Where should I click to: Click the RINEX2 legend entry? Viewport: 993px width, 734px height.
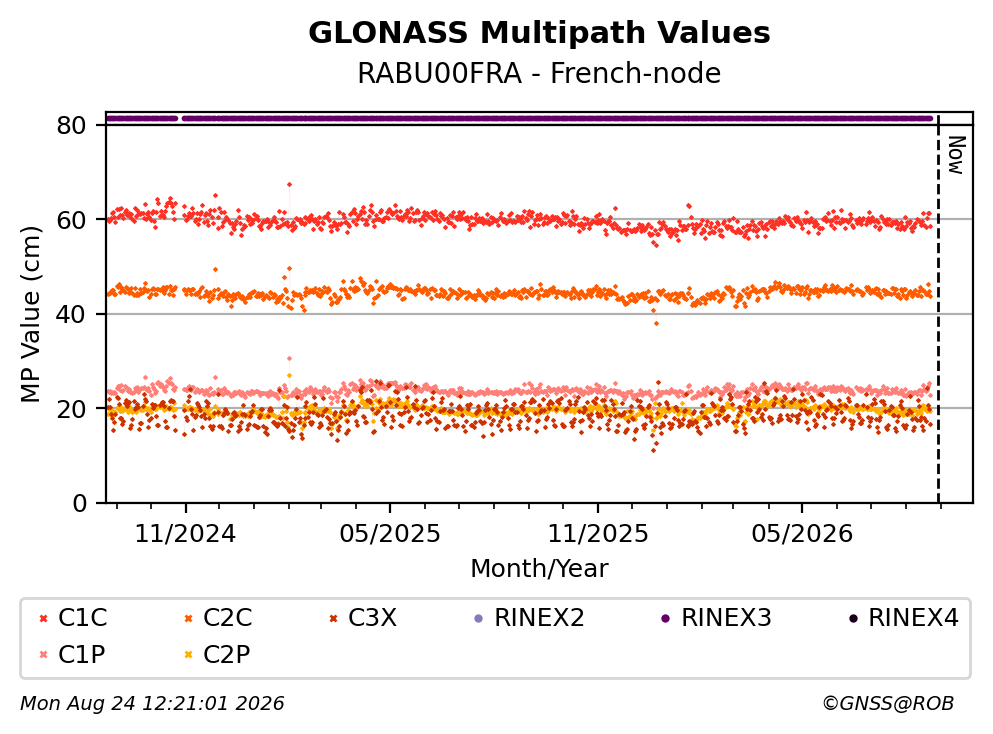click(529, 617)
